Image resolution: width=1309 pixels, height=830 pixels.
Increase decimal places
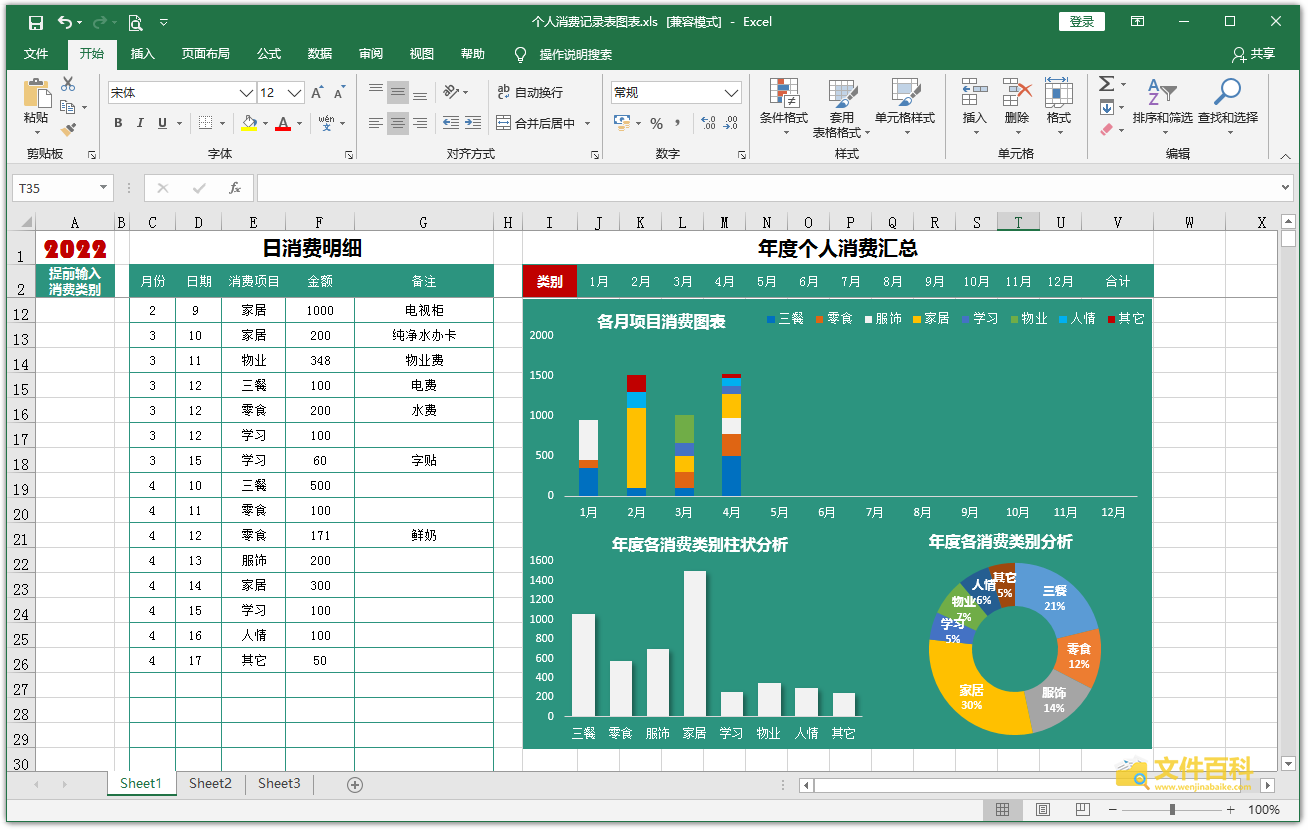point(709,123)
